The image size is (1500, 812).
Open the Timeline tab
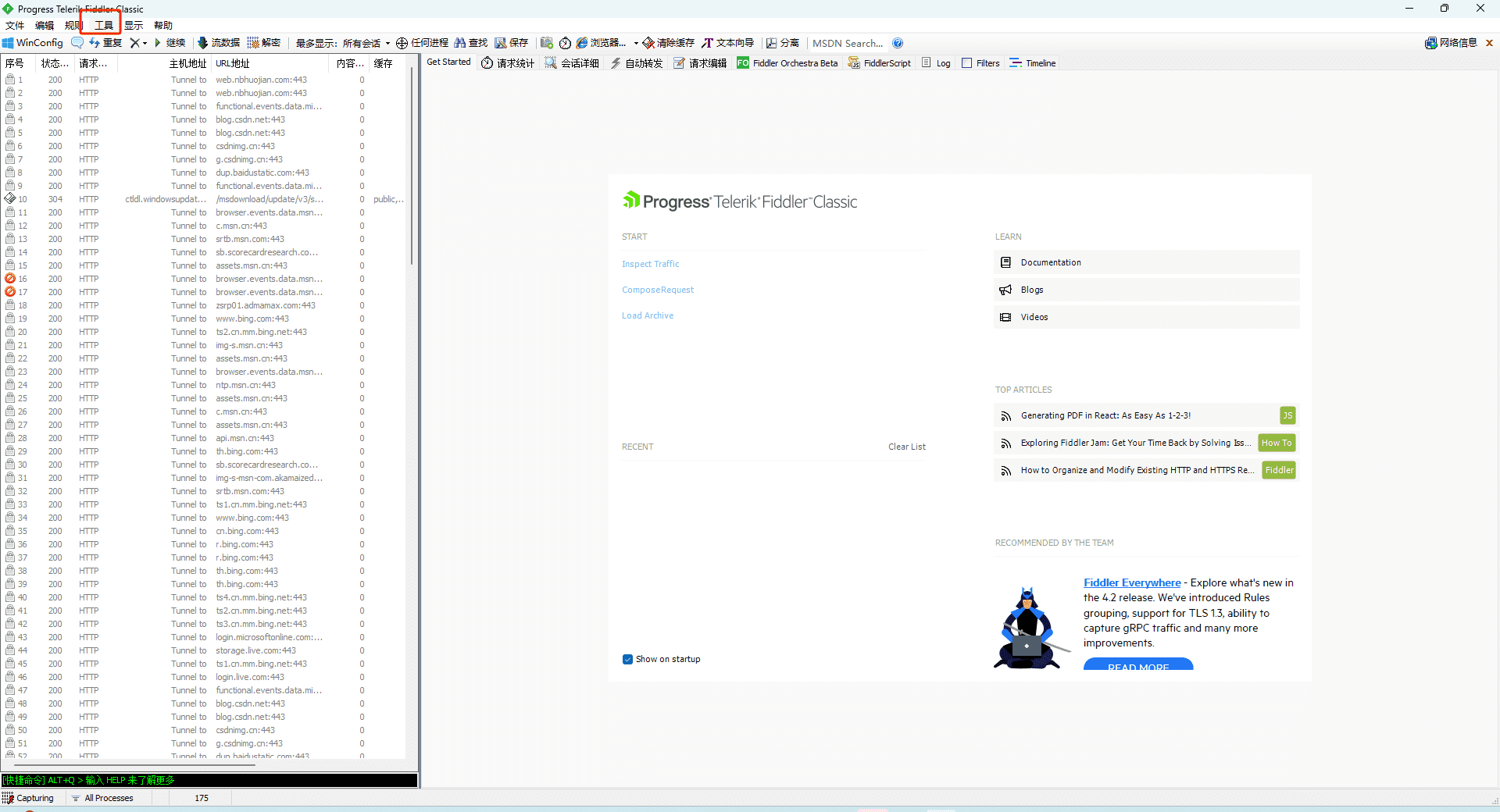(x=1032, y=63)
